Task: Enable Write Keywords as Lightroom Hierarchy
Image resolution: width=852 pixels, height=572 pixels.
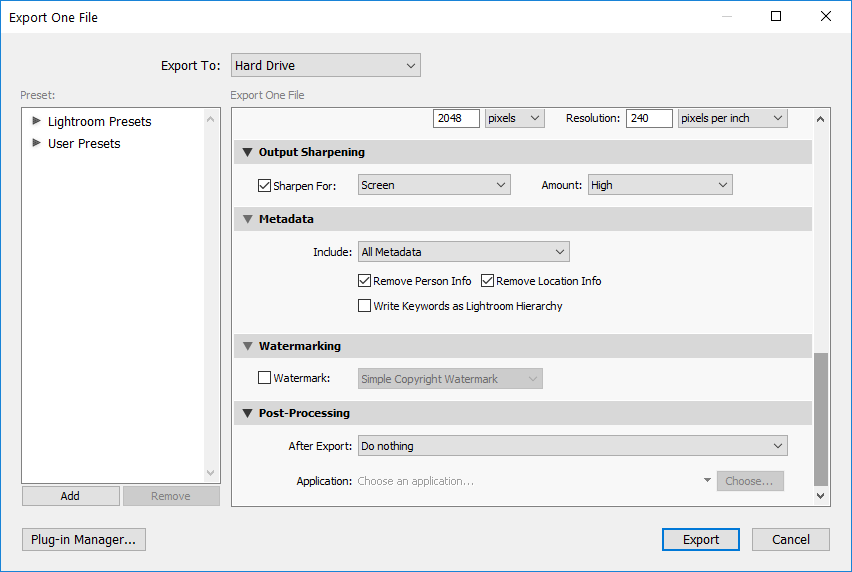Action: [365, 306]
